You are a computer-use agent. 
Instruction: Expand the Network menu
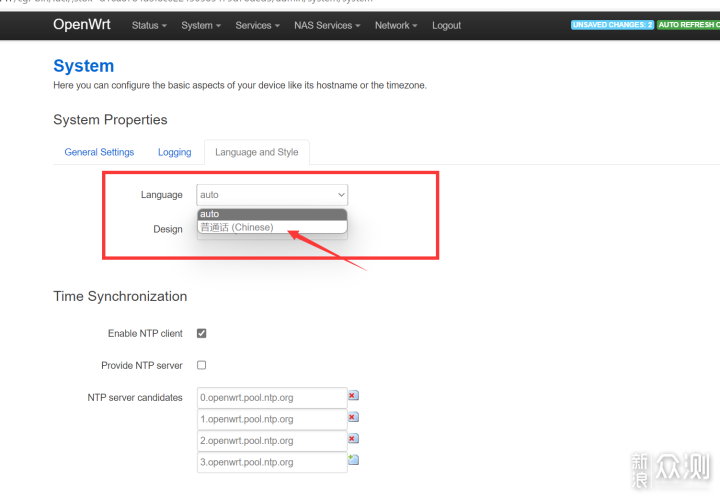396,26
